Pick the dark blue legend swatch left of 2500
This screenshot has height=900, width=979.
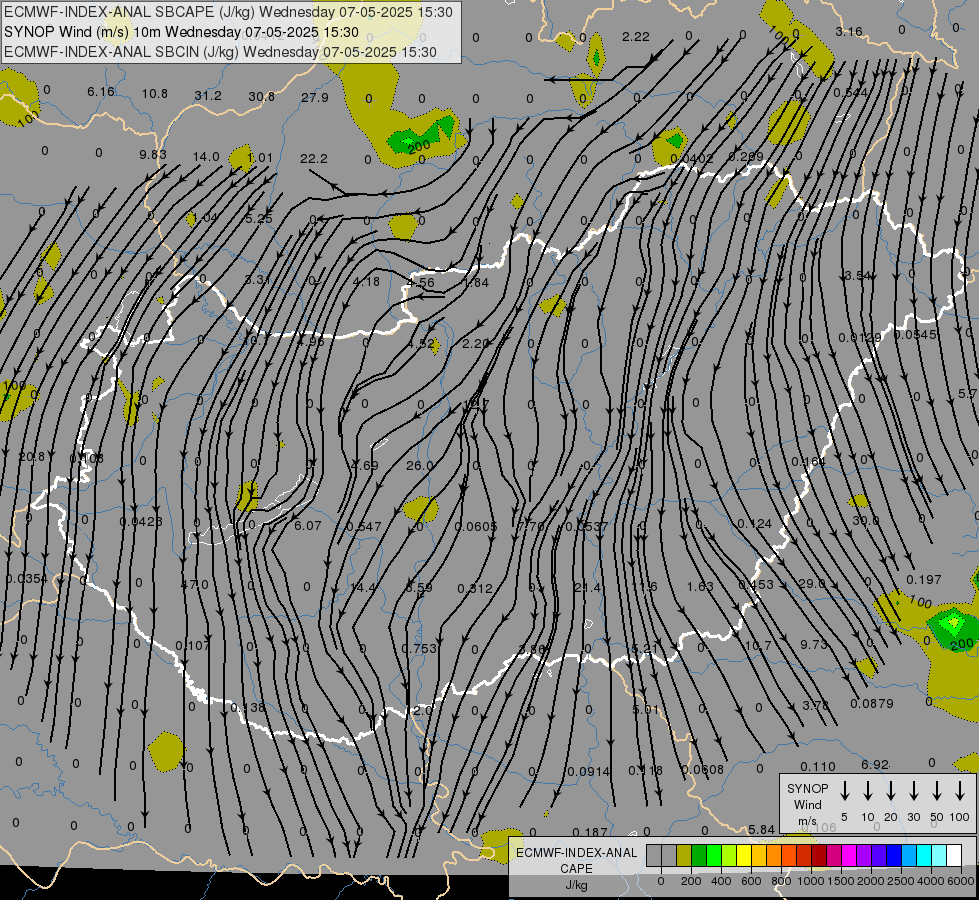point(893,856)
